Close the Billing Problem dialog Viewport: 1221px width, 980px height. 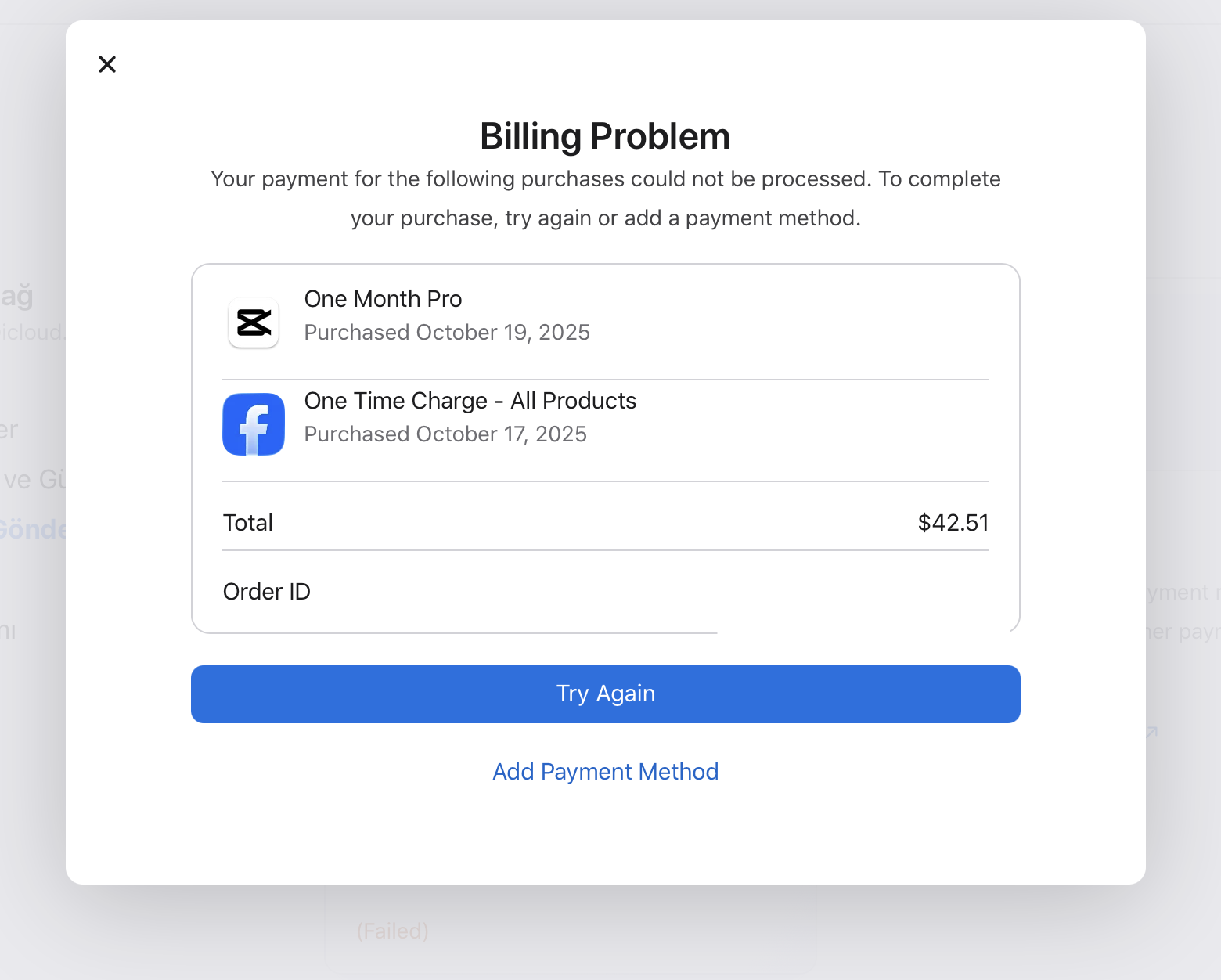pyautogui.click(x=107, y=64)
